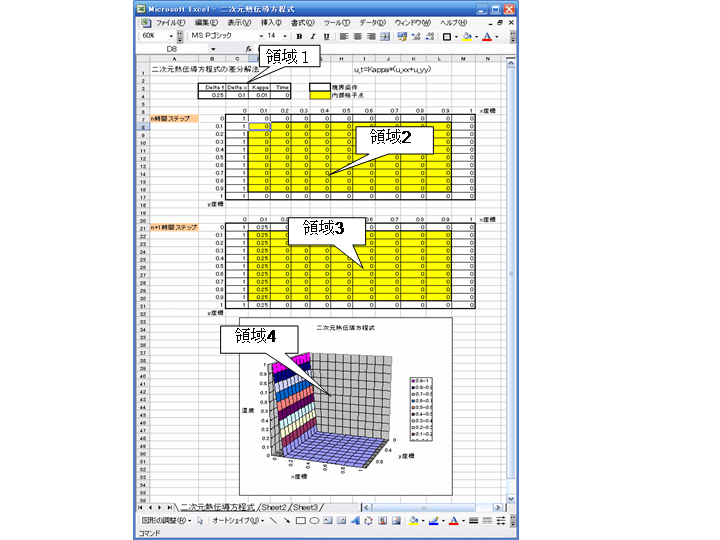Open the File menu (ファイル)
This screenshot has width=720, height=540.
(170, 22)
